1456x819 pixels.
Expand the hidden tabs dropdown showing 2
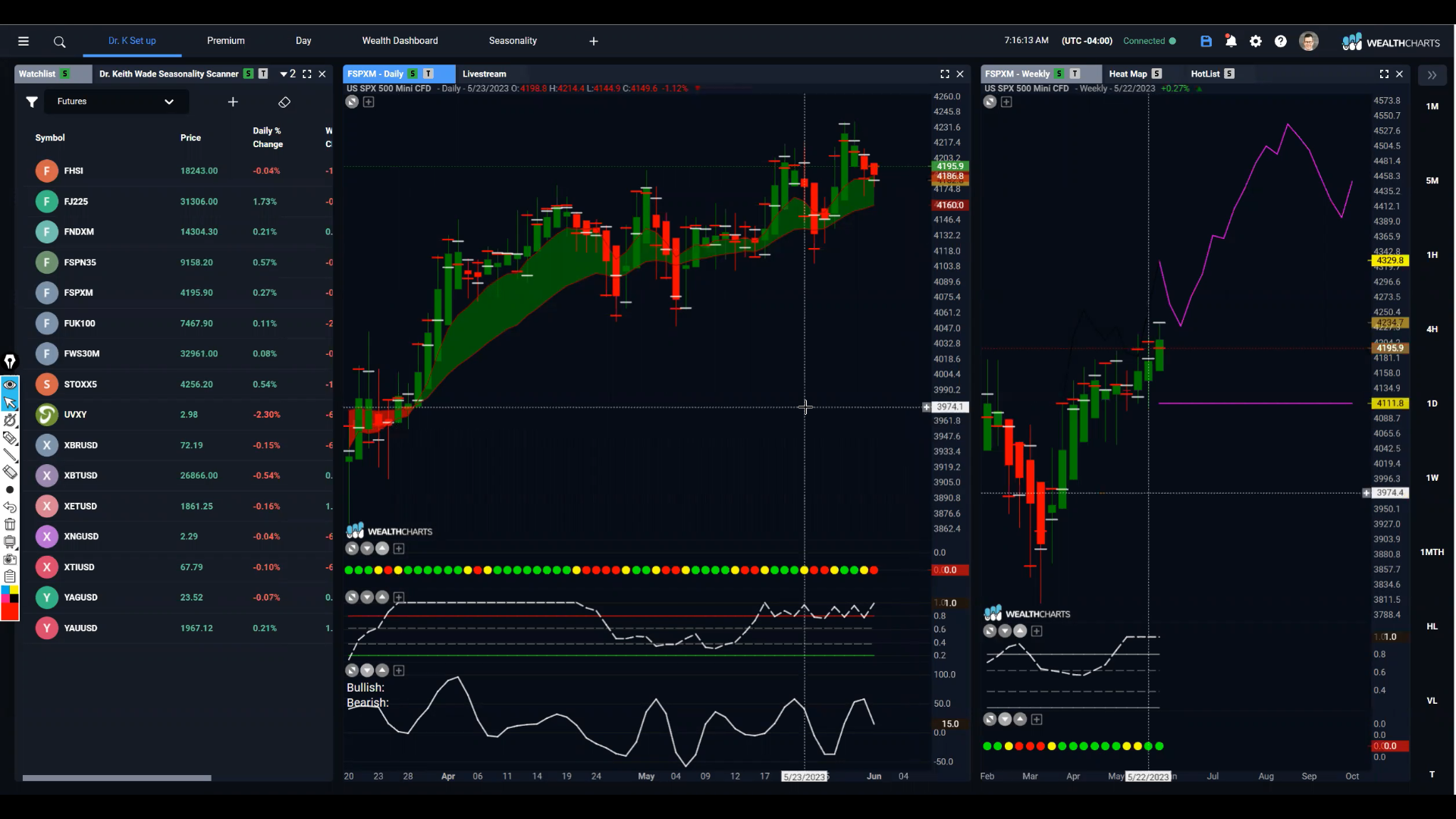click(287, 74)
